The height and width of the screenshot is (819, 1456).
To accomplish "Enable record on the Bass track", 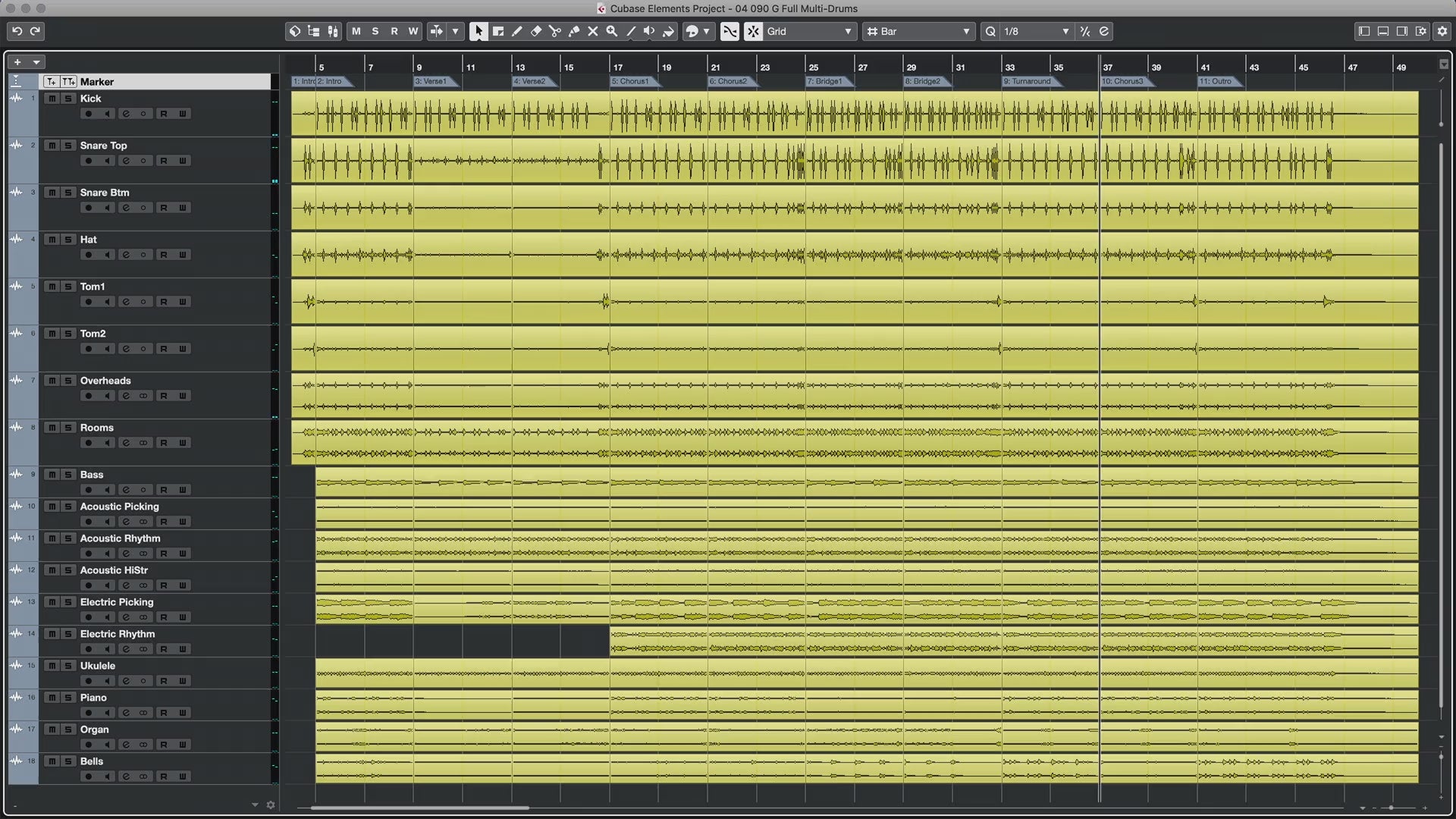I will click(89, 490).
